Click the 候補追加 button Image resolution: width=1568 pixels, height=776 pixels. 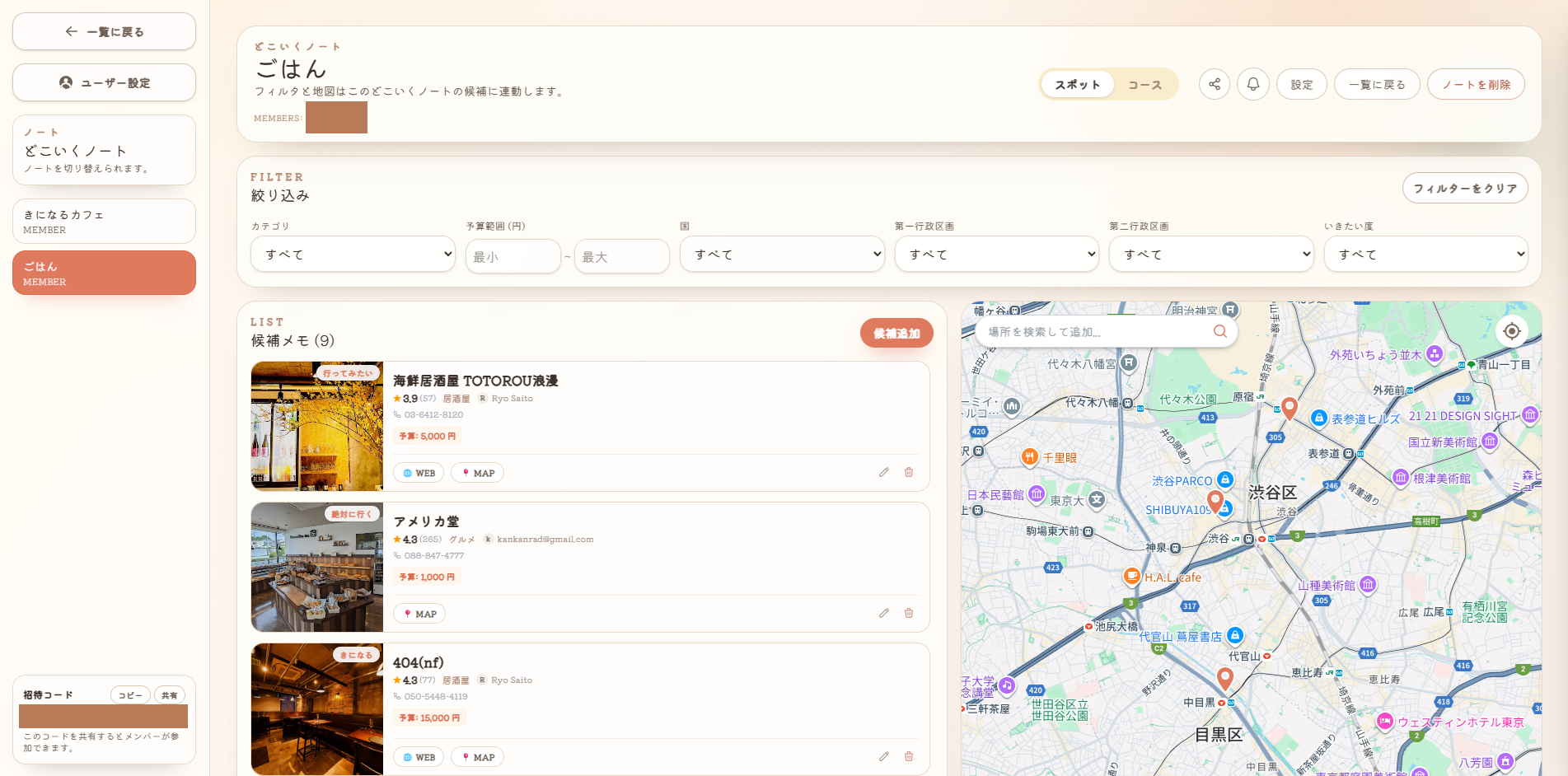point(896,333)
